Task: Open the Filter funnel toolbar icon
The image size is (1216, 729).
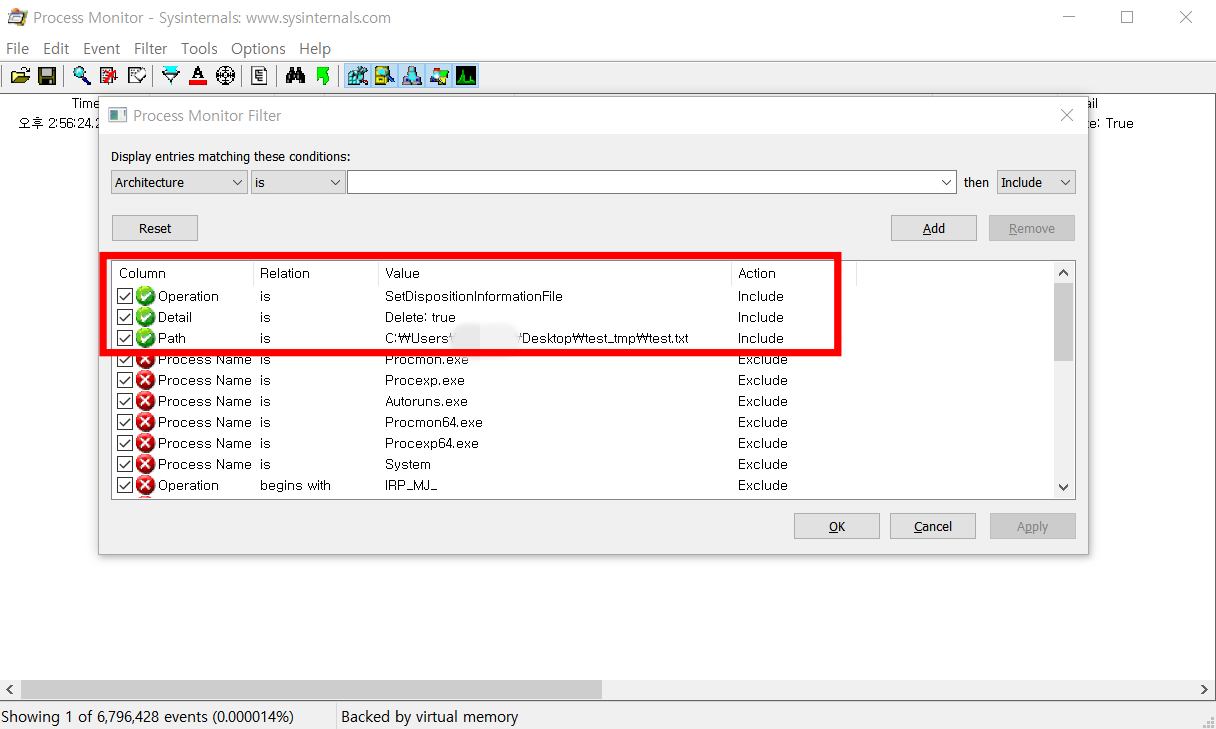Action: click(171, 75)
